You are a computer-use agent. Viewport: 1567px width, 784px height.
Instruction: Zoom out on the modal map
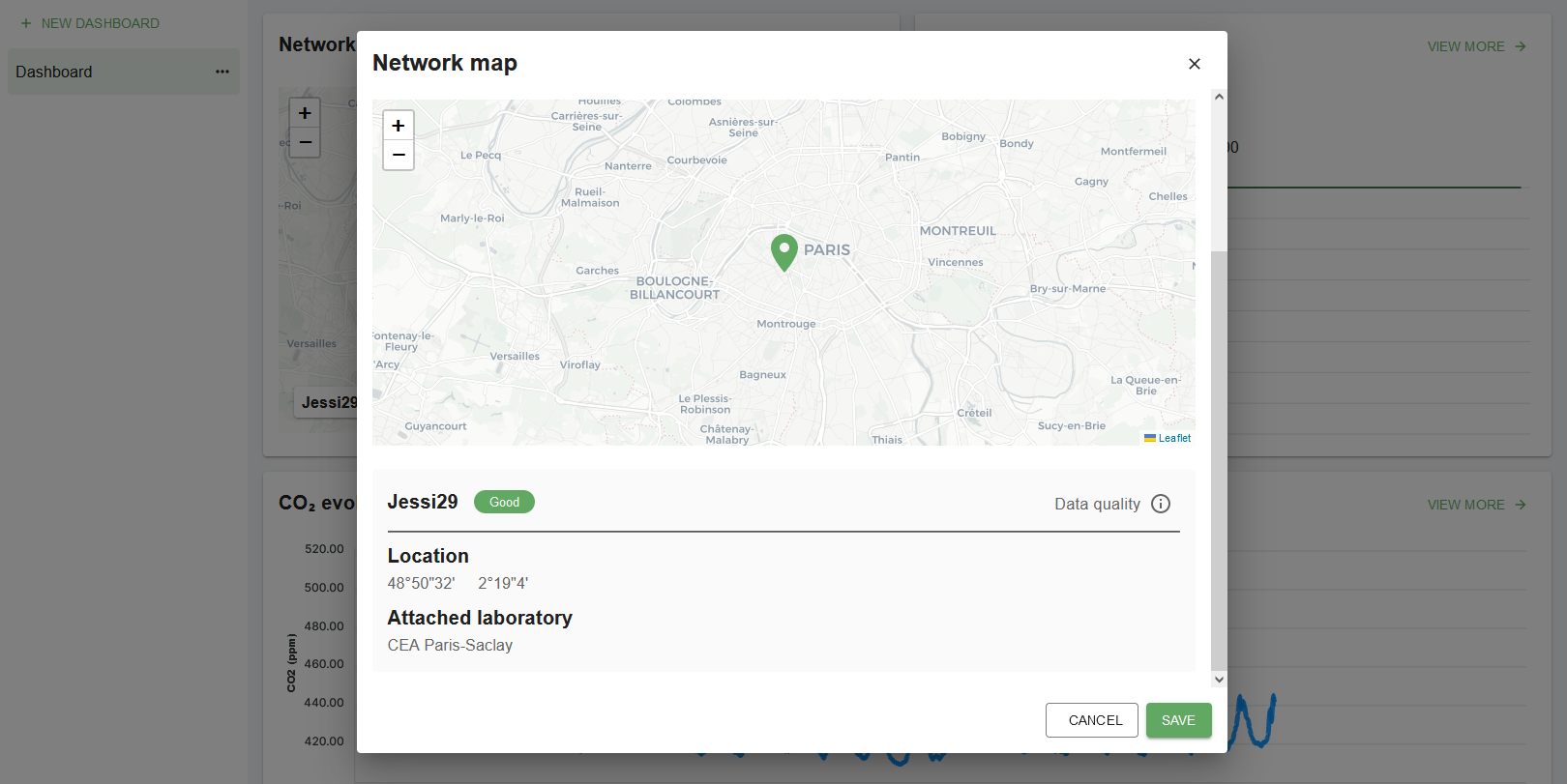pos(399,155)
